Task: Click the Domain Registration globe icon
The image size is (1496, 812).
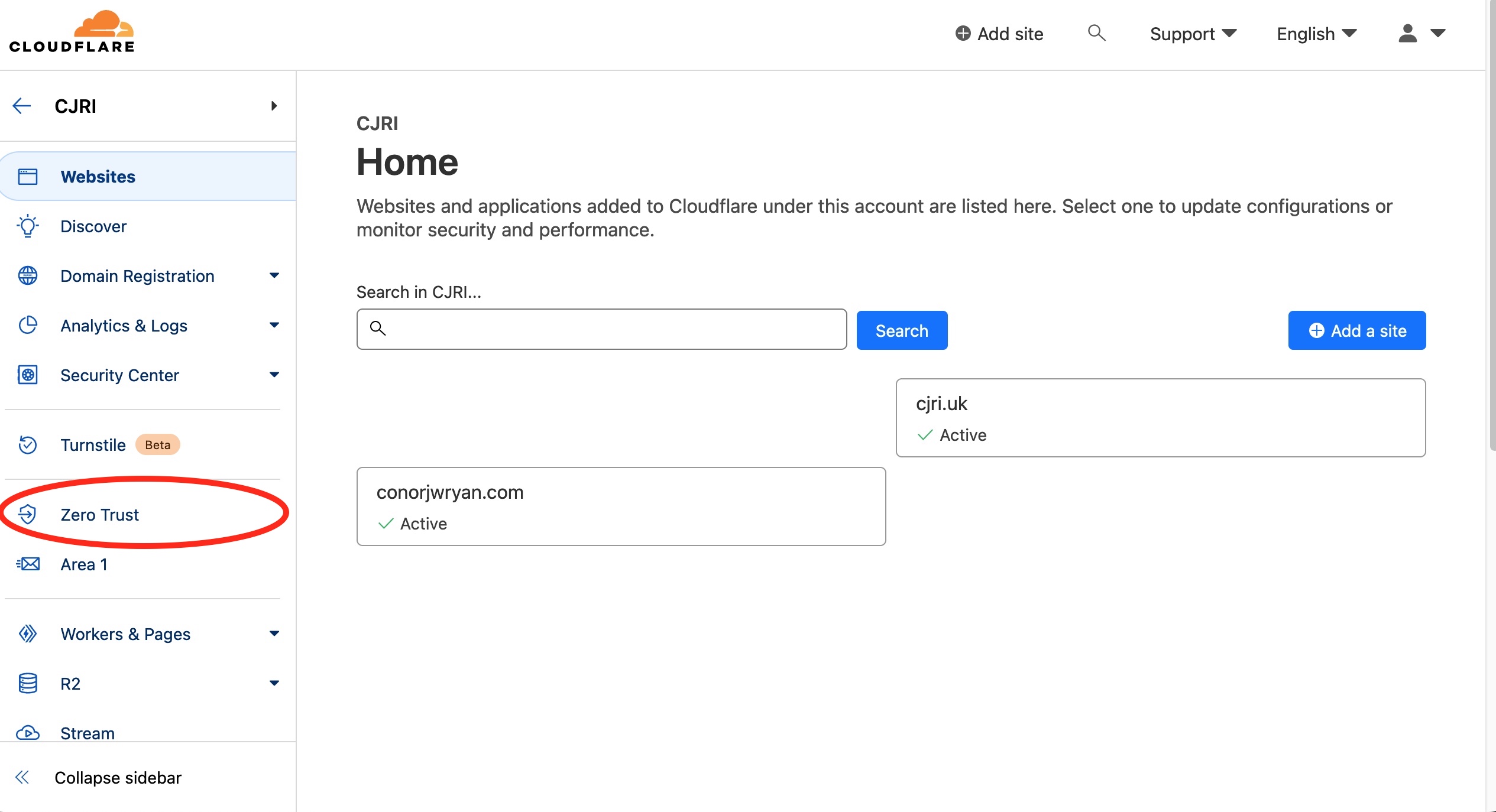Action: [28, 275]
